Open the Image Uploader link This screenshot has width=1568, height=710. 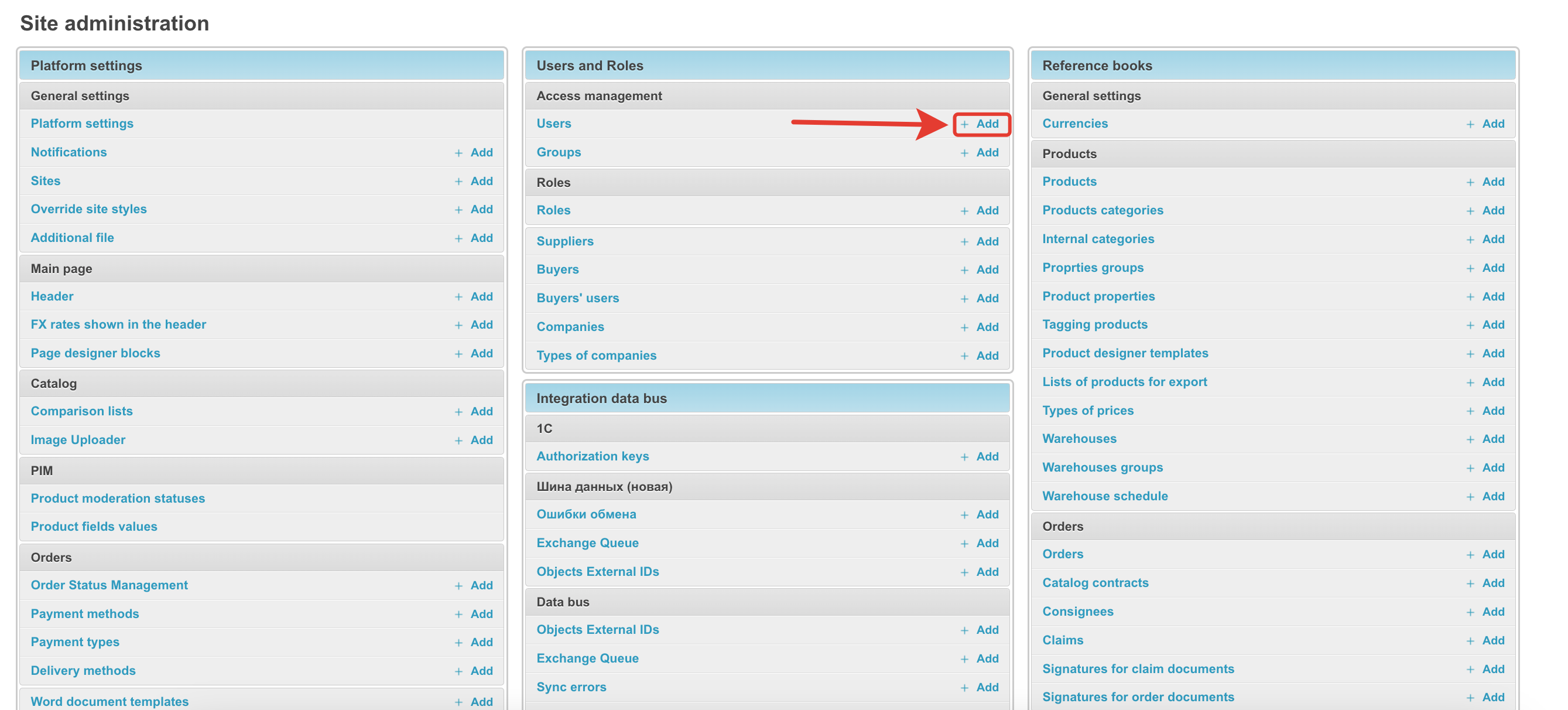click(x=78, y=439)
